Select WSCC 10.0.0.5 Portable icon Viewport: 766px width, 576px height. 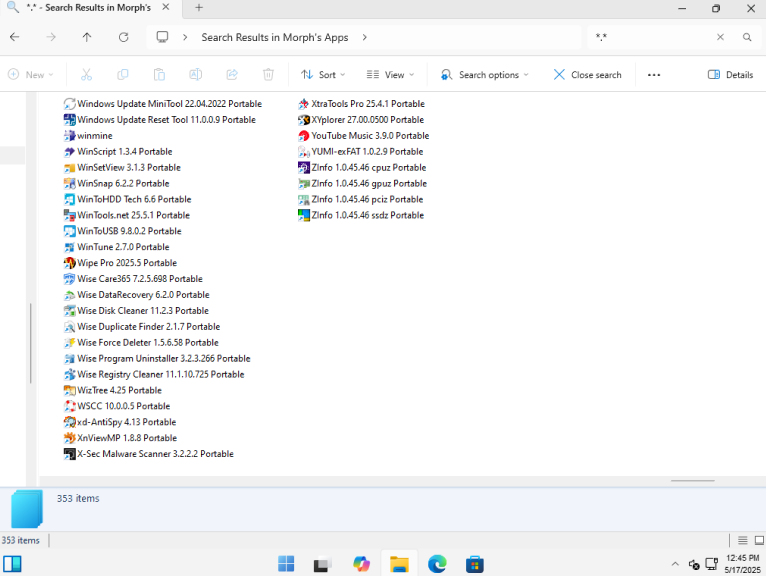69,406
